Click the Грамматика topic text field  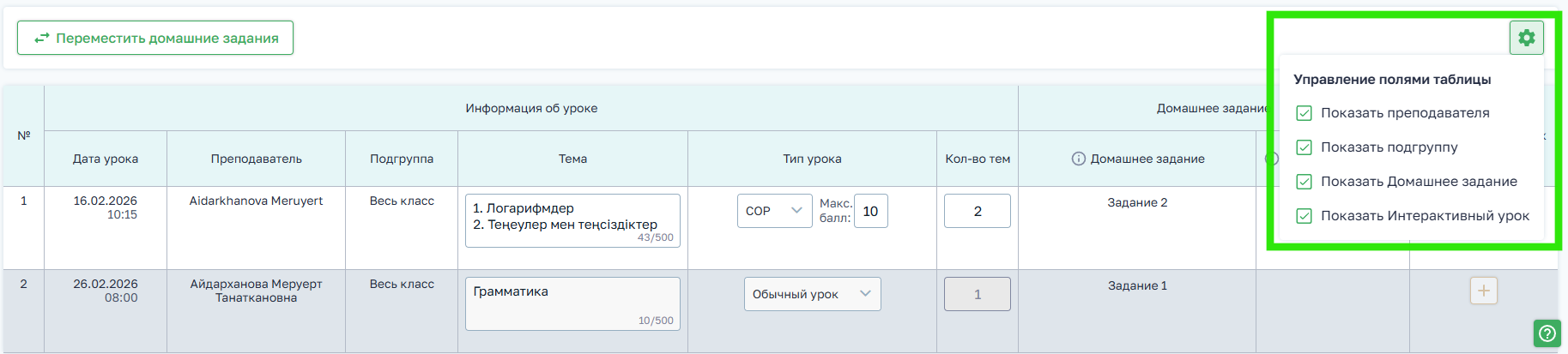tap(572, 303)
